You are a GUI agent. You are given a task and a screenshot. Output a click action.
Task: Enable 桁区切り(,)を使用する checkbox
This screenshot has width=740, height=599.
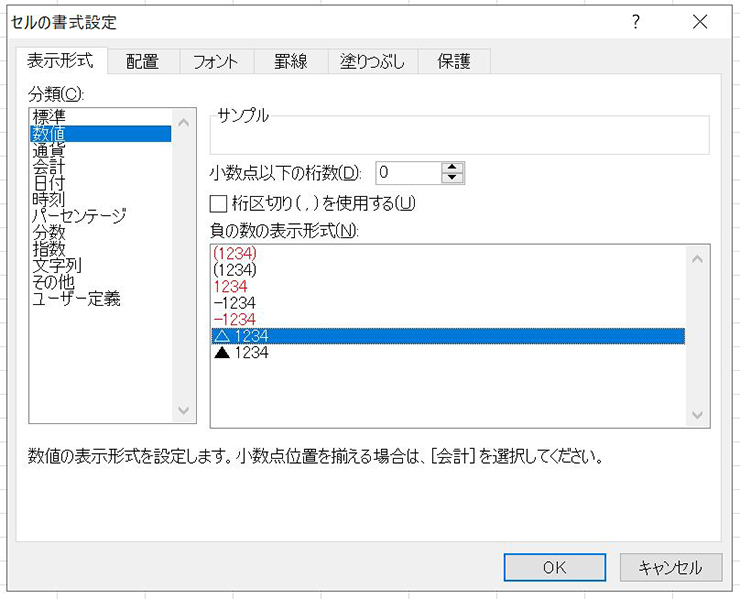tap(219, 204)
